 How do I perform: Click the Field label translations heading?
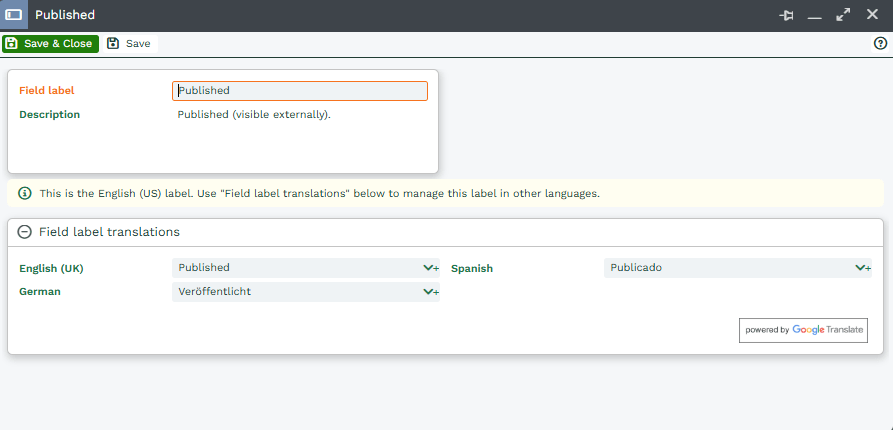pos(109,232)
